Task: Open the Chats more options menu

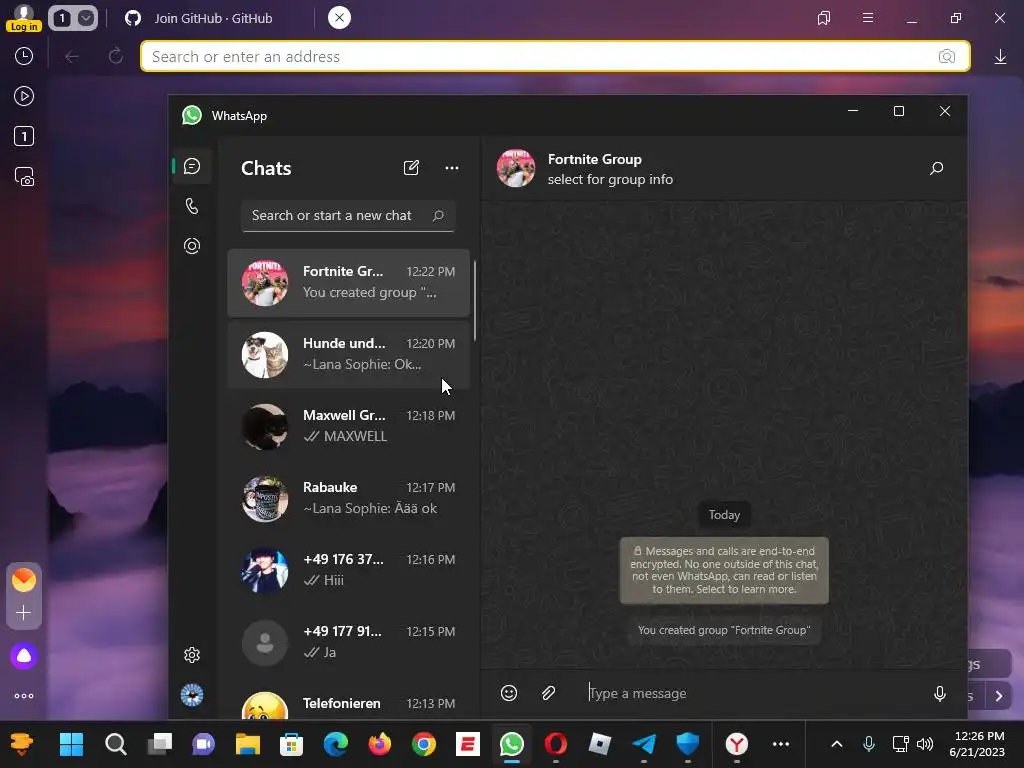Action: pos(451,168)
